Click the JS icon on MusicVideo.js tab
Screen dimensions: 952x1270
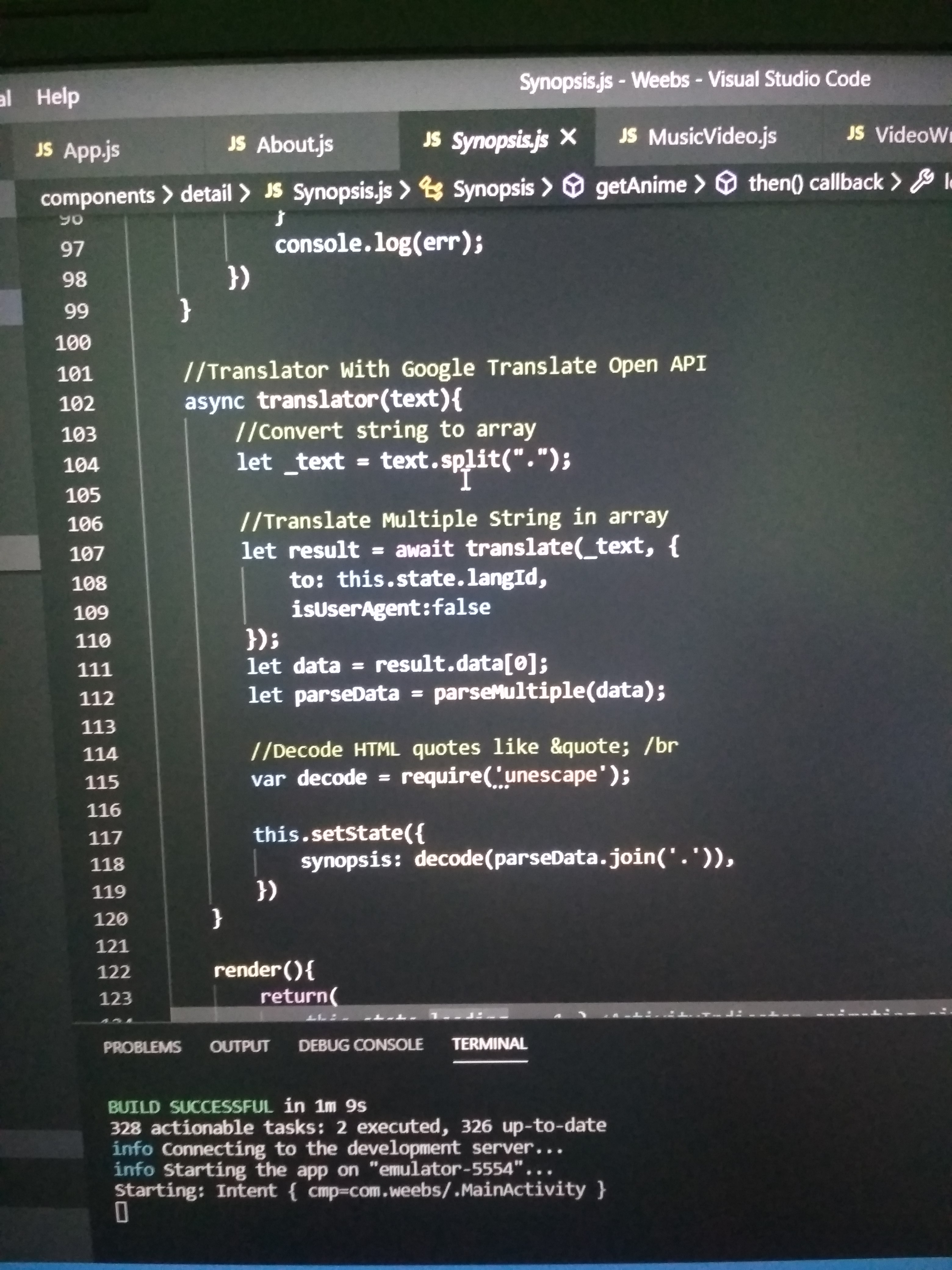[628, 136]
